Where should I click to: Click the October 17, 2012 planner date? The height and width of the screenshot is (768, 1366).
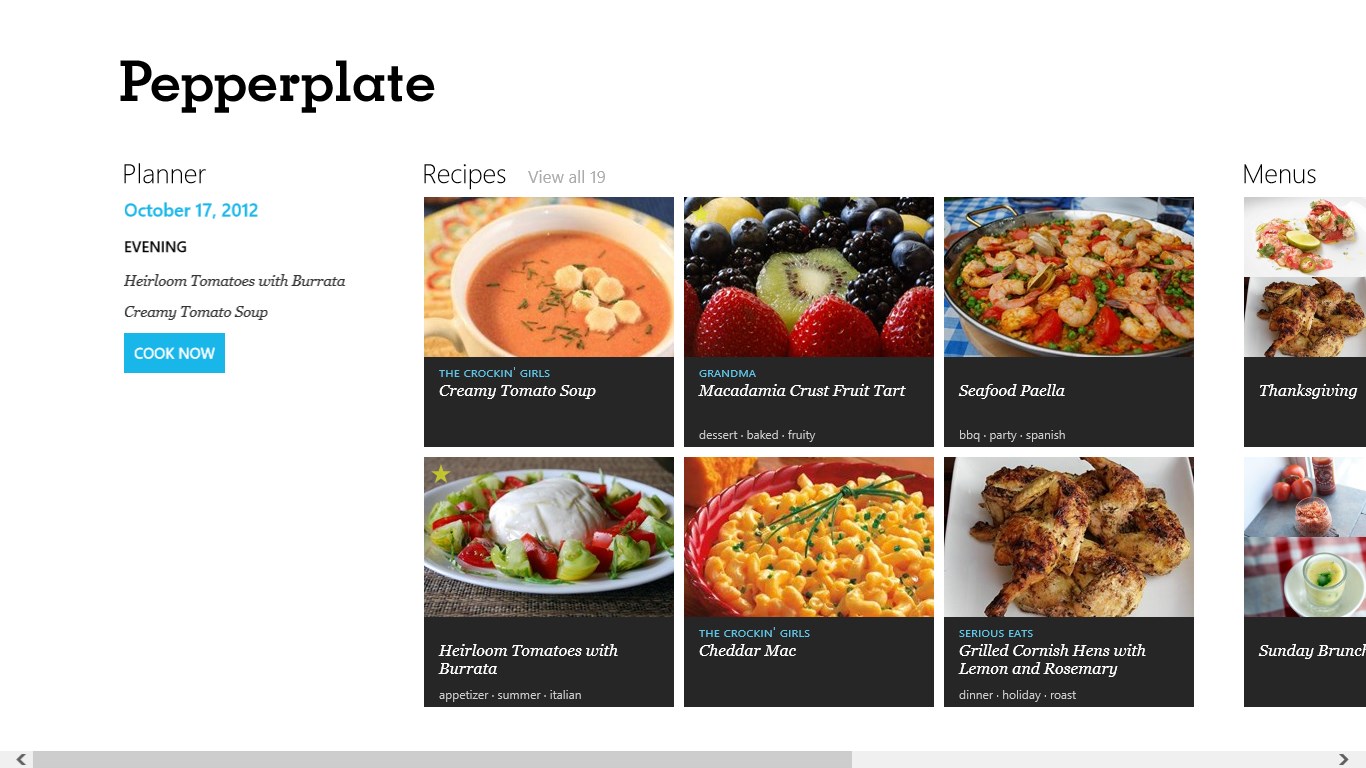[191, 210]
